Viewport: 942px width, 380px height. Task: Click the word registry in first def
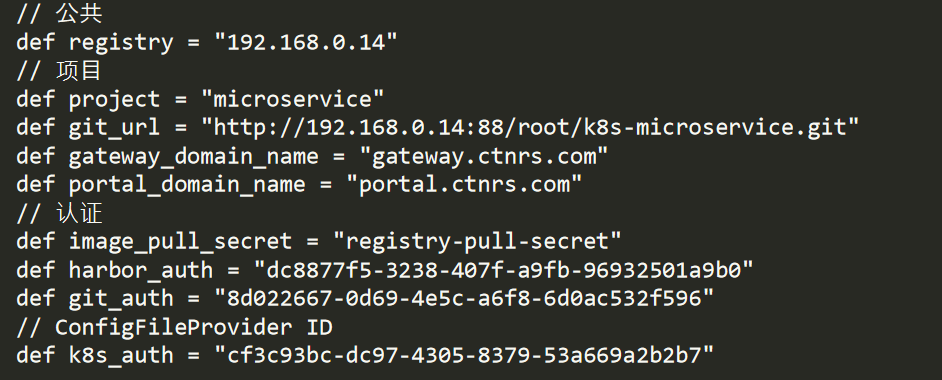click(x=121, y=44)
